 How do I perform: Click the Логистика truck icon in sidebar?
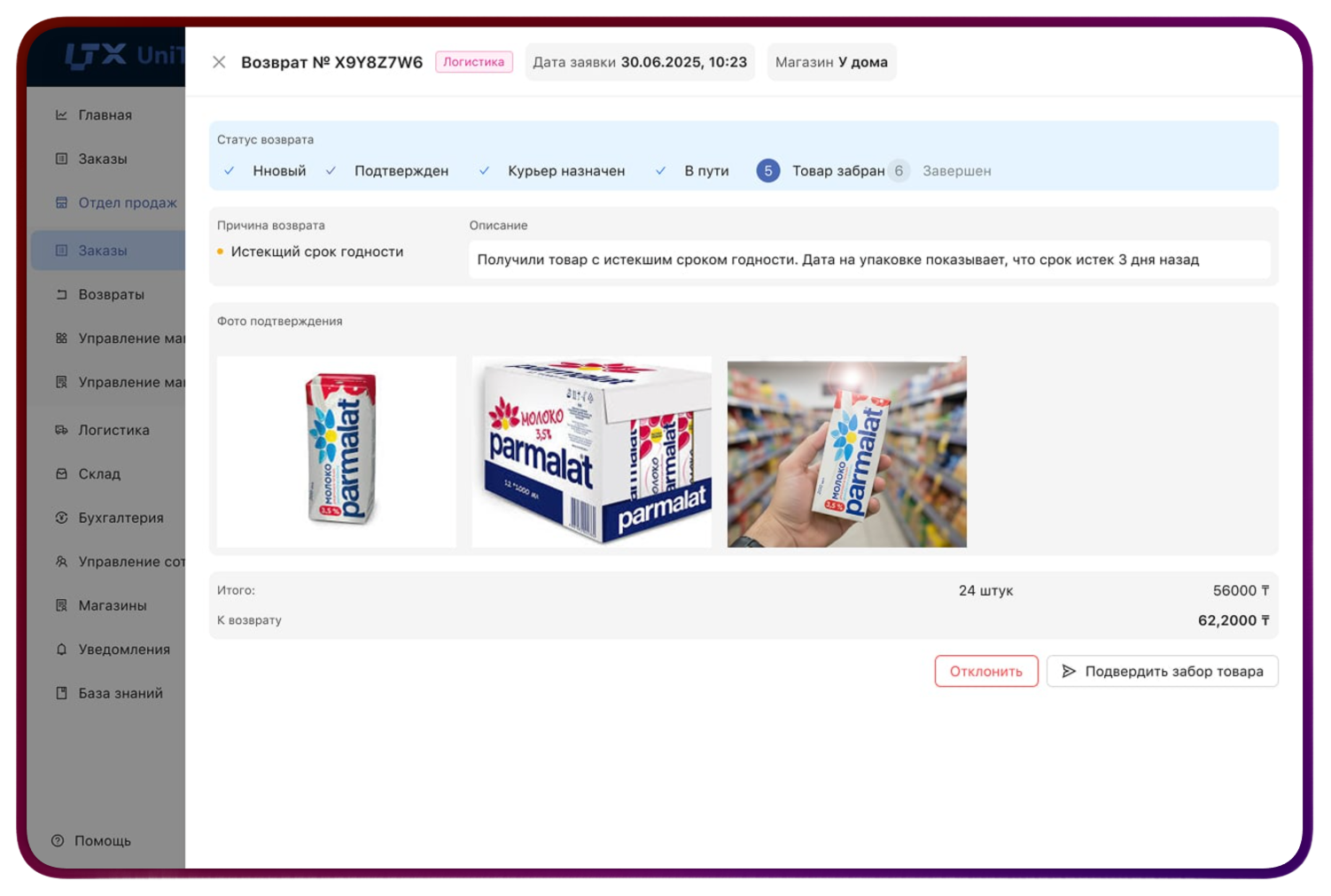point(61,430)
